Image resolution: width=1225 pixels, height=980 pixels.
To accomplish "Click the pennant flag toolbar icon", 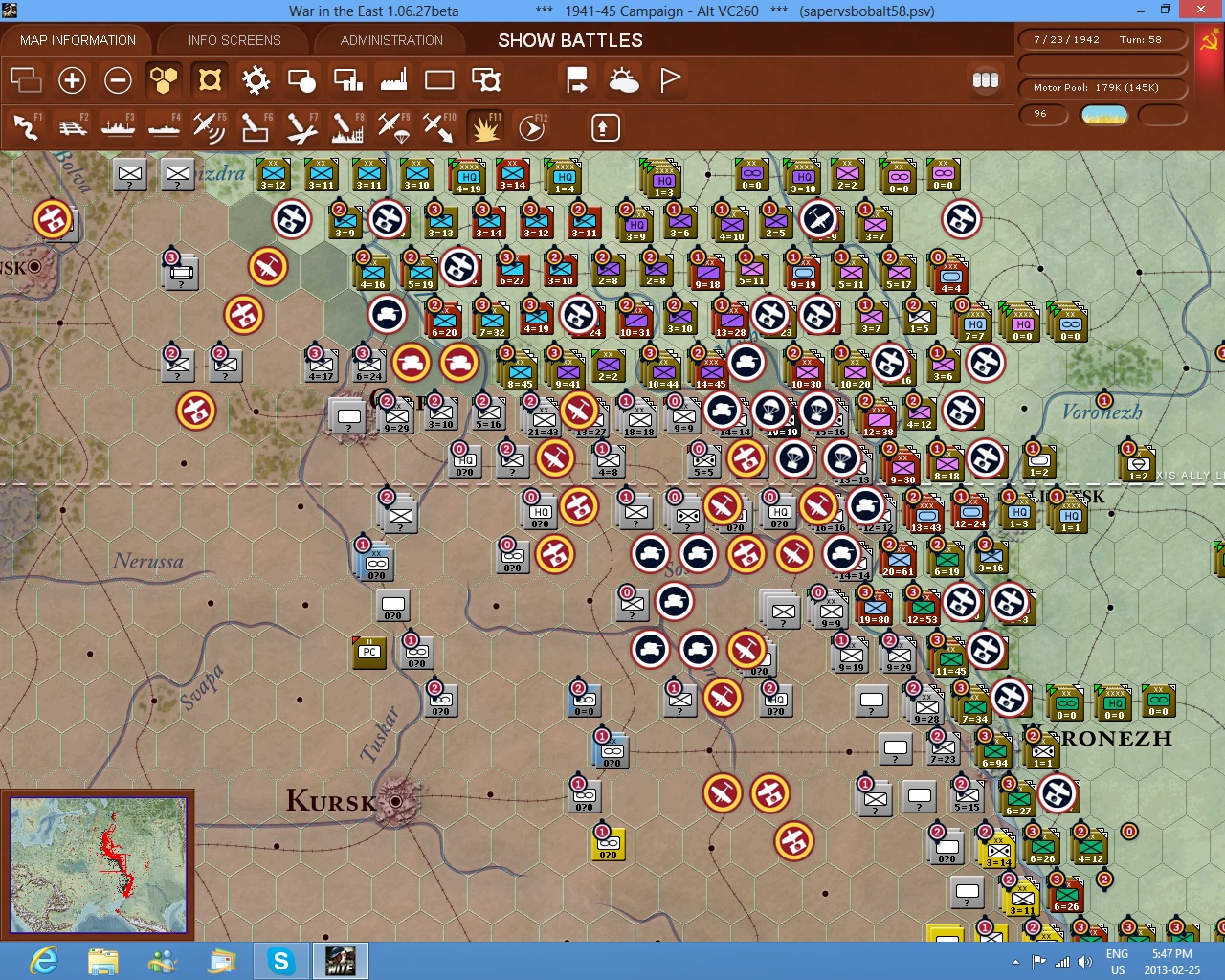I will (670, 79).
